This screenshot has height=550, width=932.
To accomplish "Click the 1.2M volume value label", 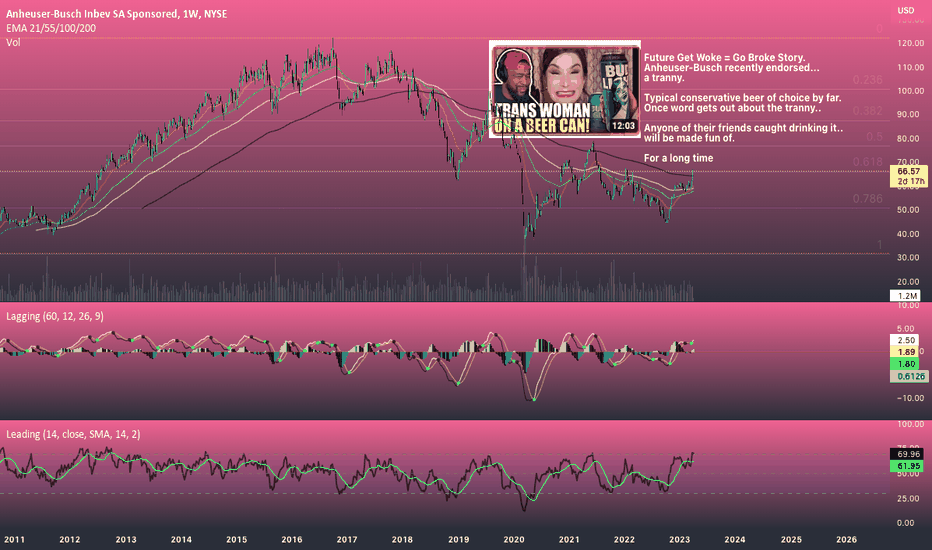I will coord(905,296).
